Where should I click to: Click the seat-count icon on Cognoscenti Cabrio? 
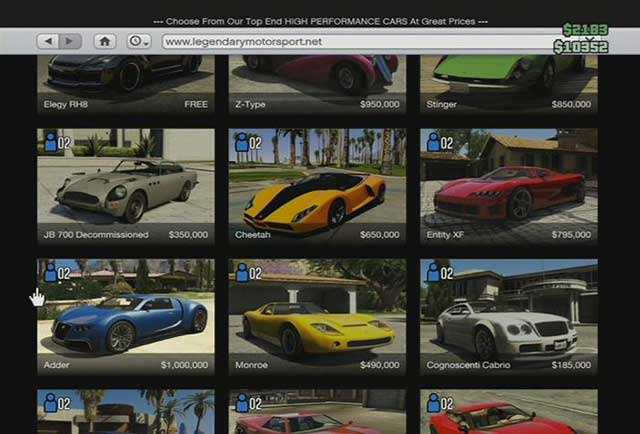tap(440, 273)
